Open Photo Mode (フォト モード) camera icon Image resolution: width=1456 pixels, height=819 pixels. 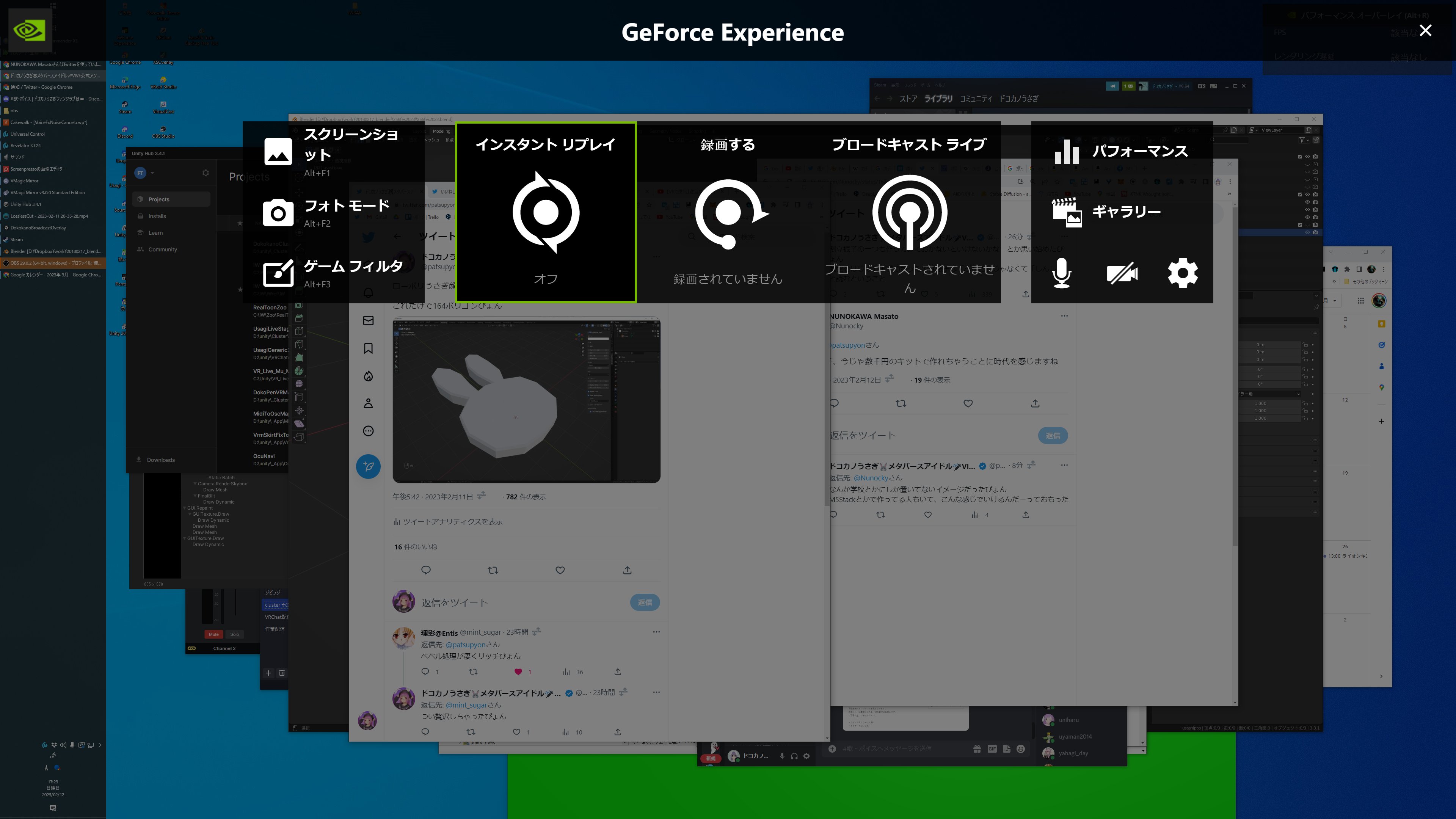[x=278, y=212]
